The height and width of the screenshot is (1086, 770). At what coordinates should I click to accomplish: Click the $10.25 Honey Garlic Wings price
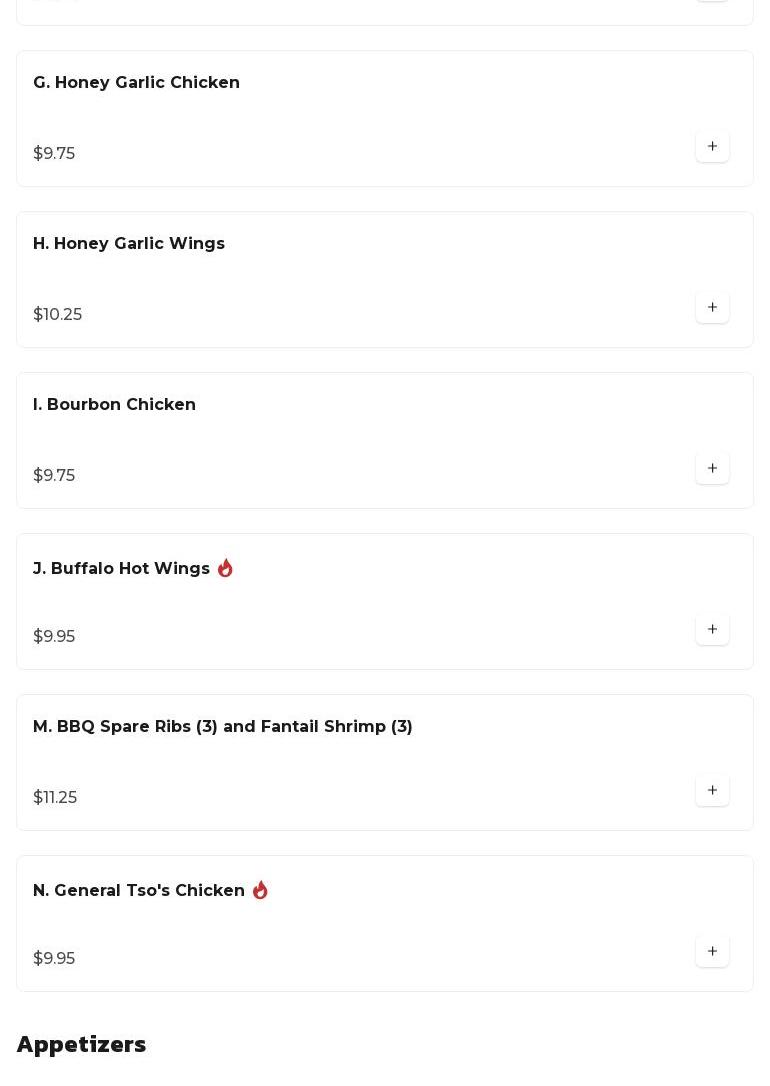click(57, 315)
